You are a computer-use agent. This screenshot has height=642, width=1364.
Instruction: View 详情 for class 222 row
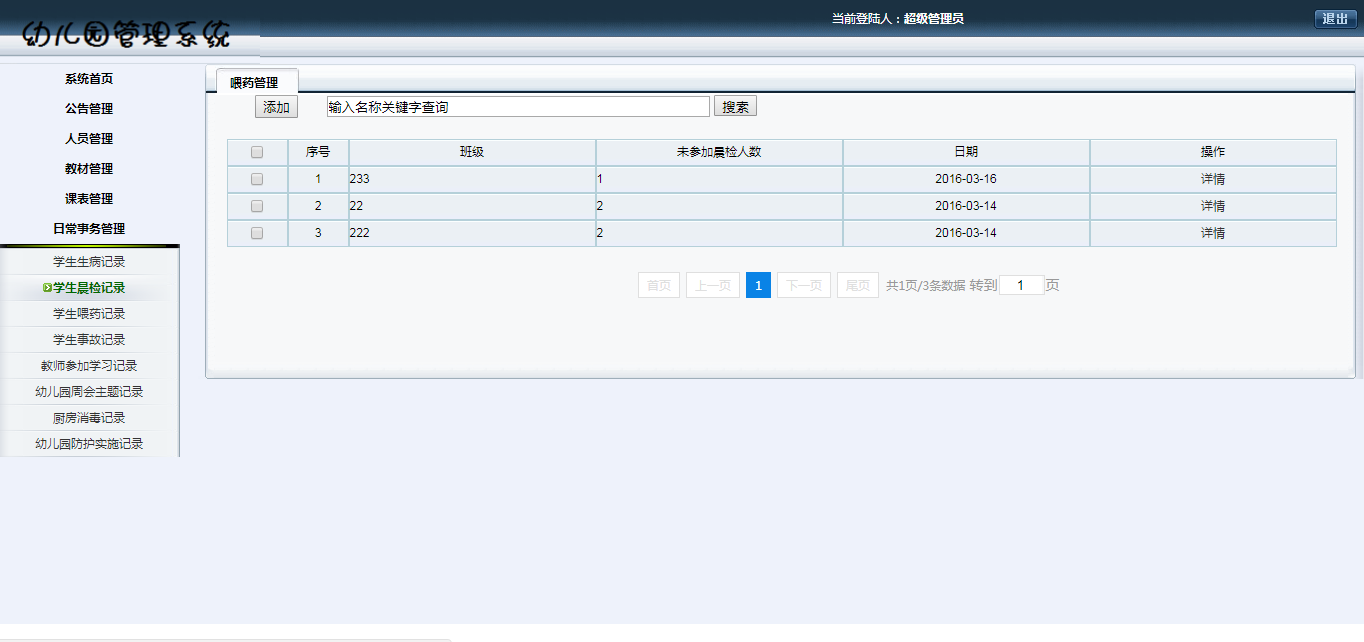1213,233
